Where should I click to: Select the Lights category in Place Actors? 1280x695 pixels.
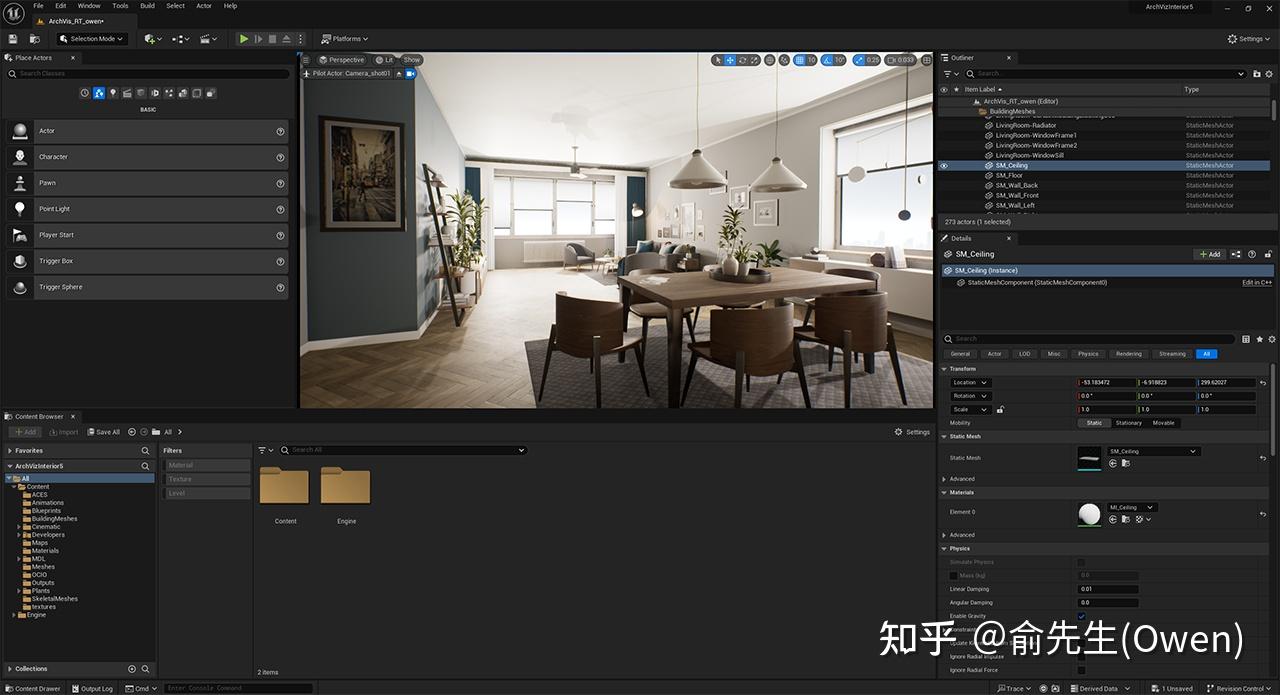click(x=113, y=92)
